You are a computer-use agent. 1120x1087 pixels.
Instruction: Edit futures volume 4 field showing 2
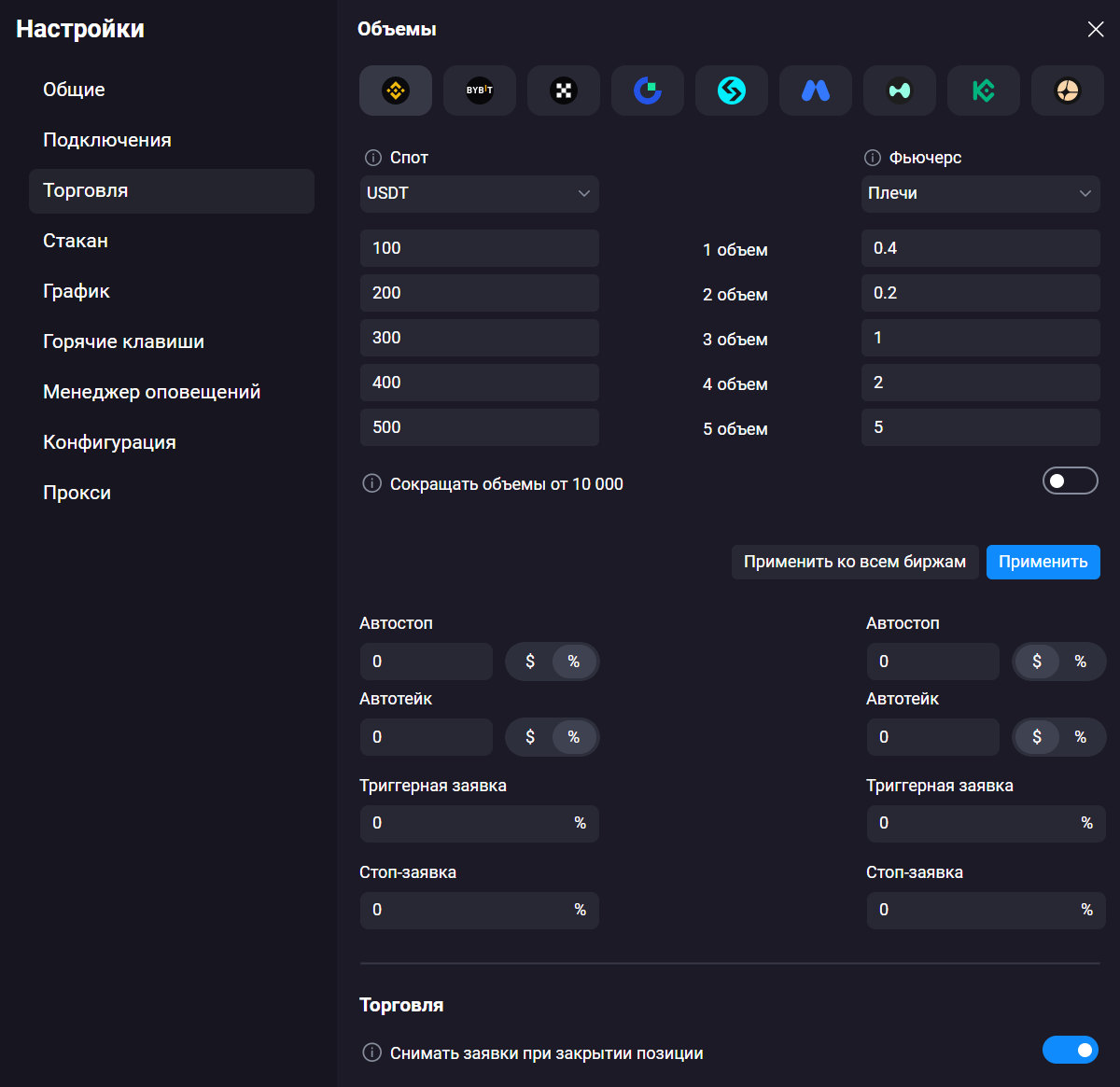point(981,383)
